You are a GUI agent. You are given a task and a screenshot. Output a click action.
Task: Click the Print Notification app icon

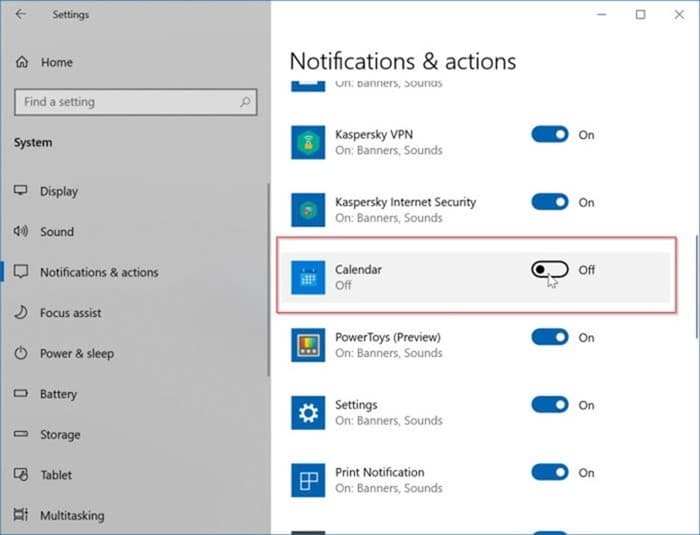click(x=308, y=480)
